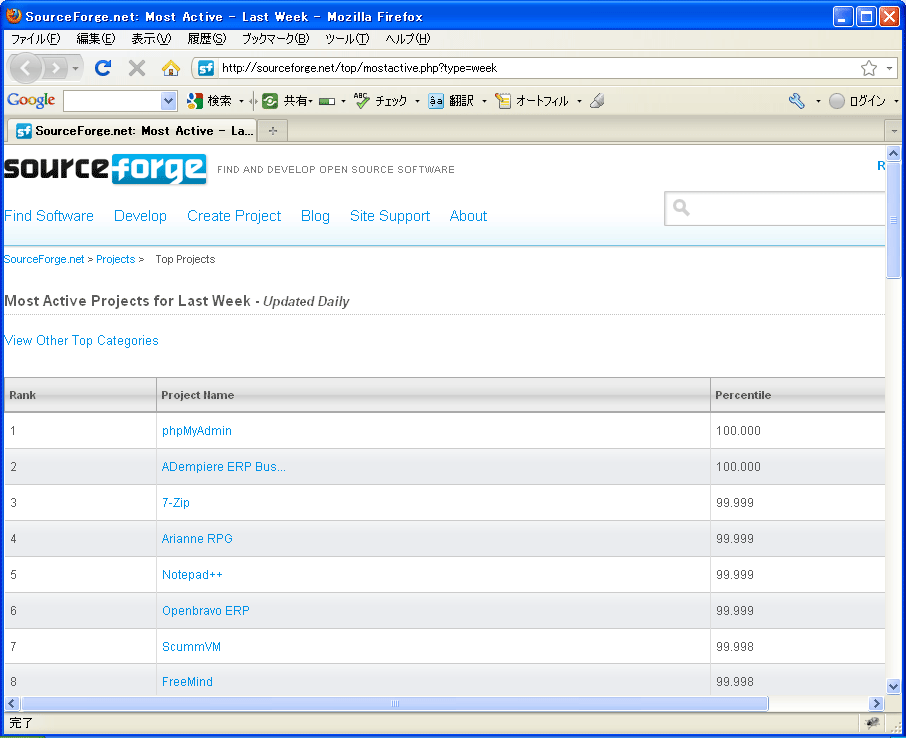Viewport: 906px width, 738px height.
Task: Open Google toolbar wrench settings icon
Action: click(x=797, y=101)
